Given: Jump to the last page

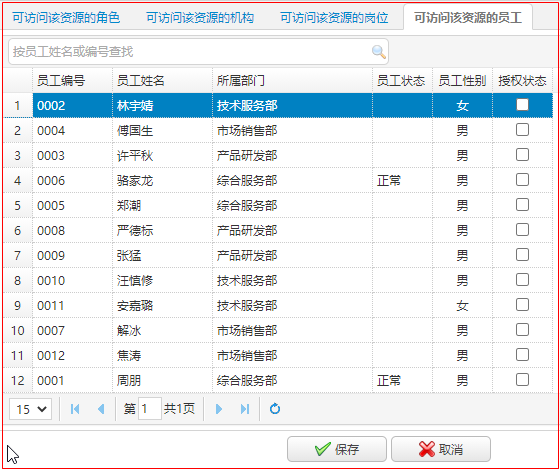Looking at the screenshot, I should point(245,409).
